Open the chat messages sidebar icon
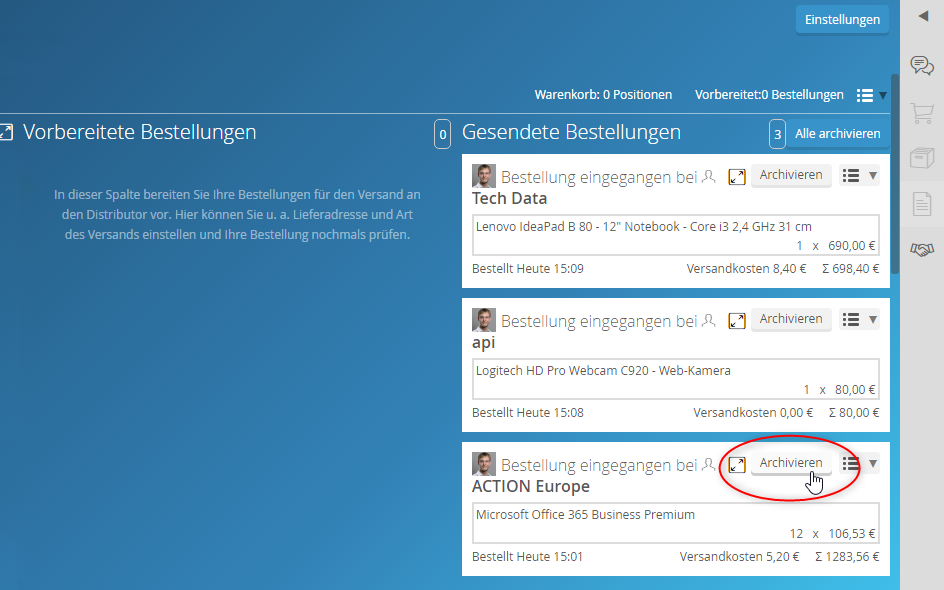Screen dimensions: 944x590 pos(922,65)
